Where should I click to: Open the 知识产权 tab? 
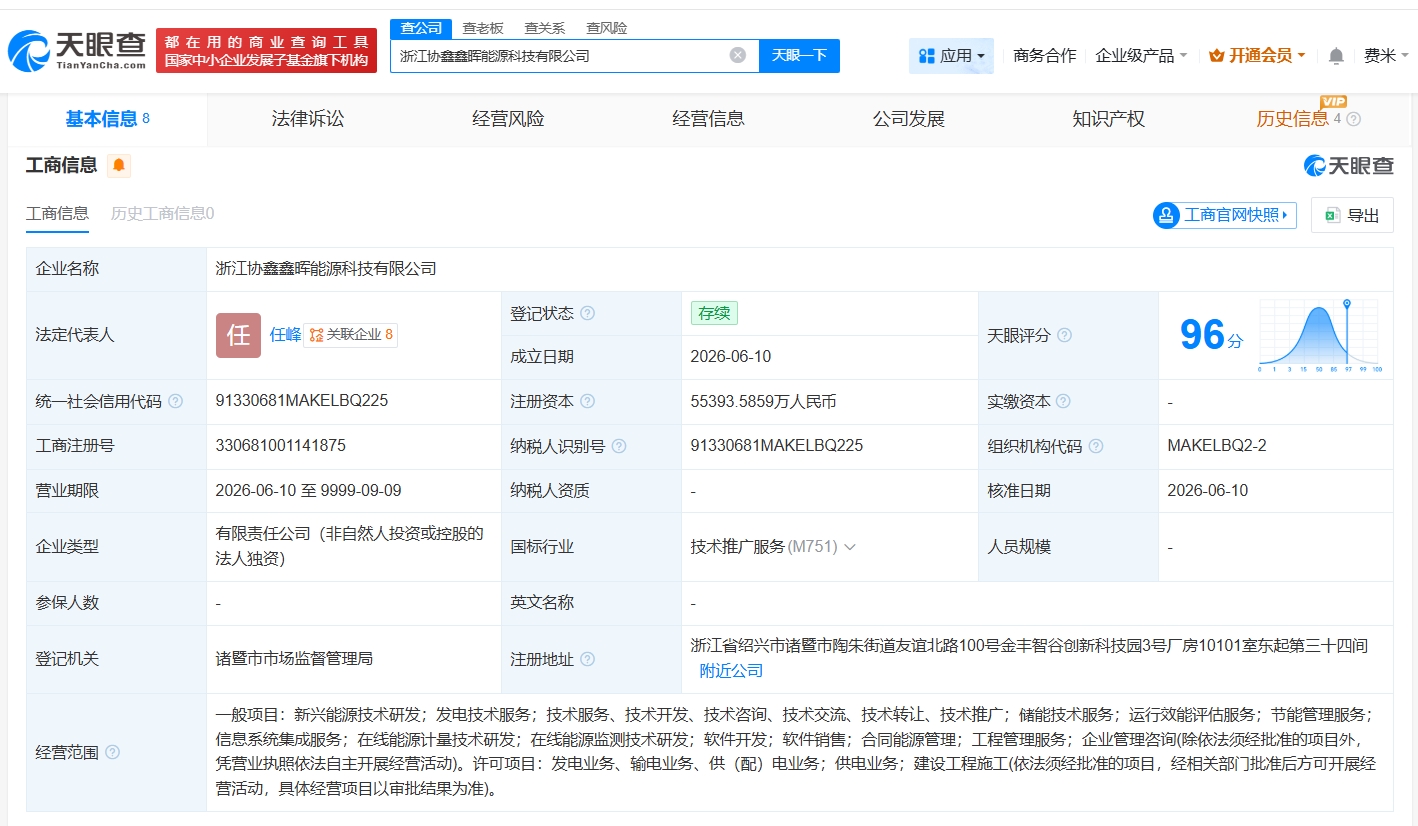pos(1108,119)
